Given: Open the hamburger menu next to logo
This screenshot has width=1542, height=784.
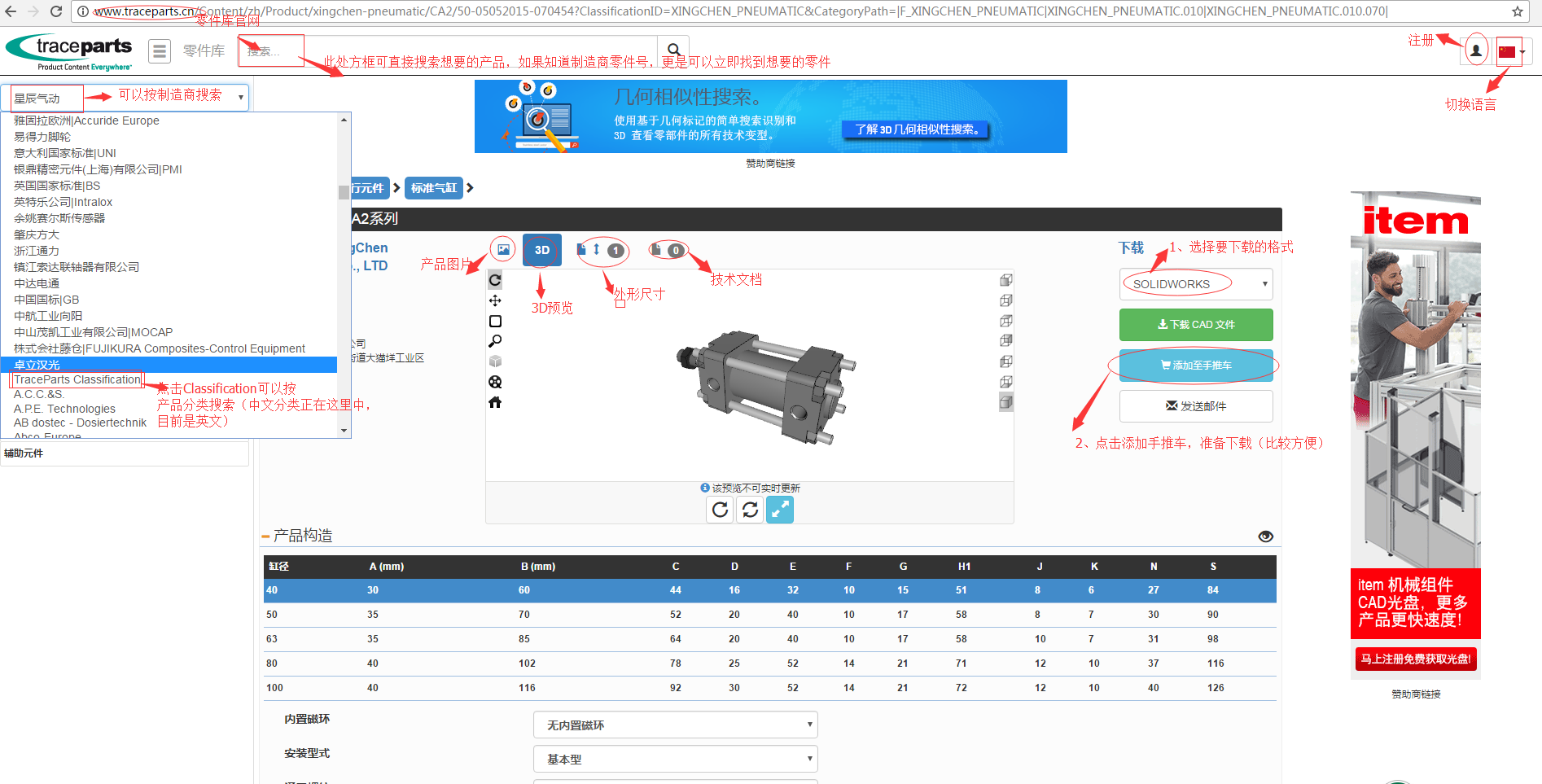Looking at the screenshot, I should [160, 51].
